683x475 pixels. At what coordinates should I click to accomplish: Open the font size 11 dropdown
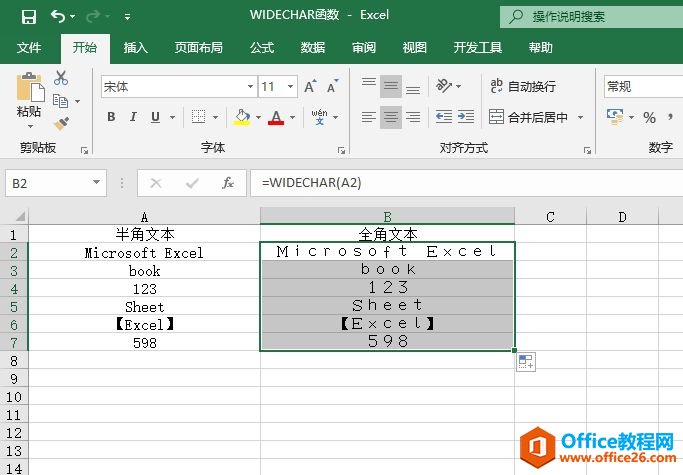coord(290,86)
